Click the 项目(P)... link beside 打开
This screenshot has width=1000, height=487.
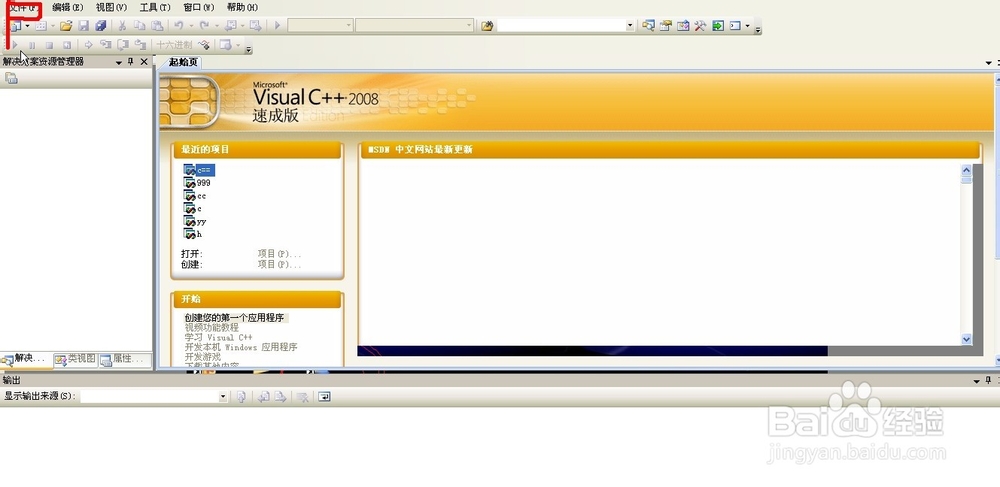(x=279, y=254)
